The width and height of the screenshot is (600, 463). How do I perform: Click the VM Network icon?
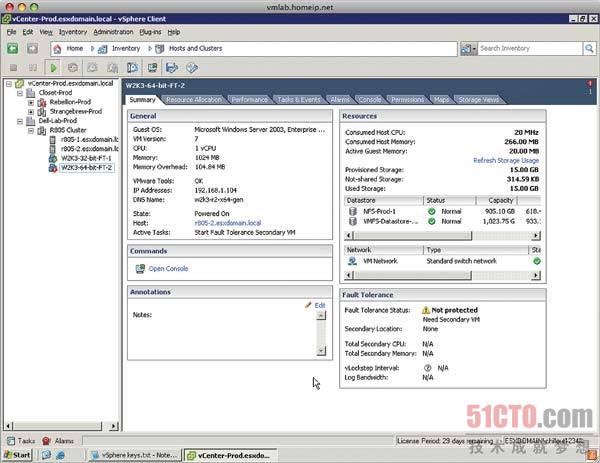point(352,261)
